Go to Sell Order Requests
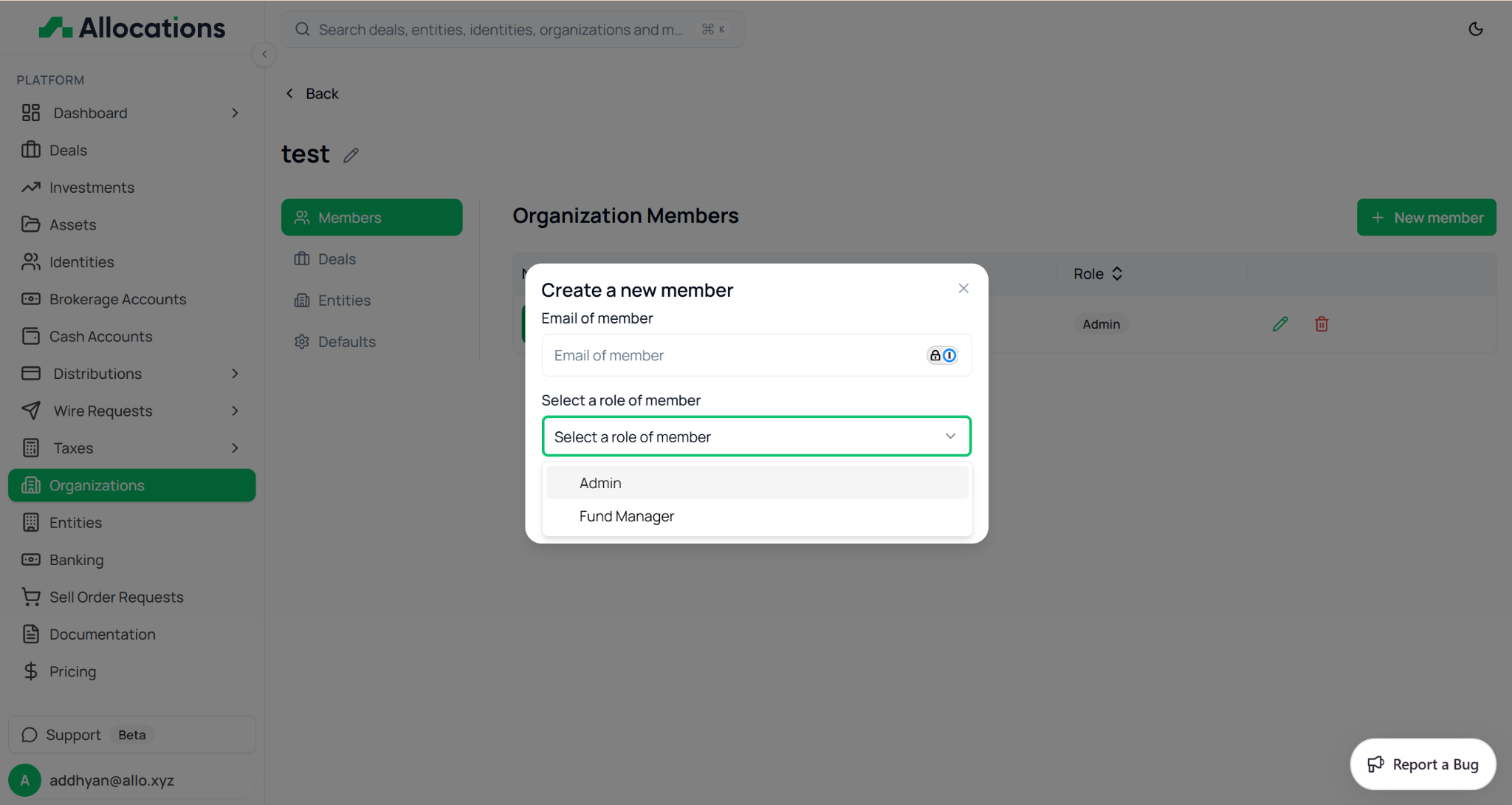The image size is (1512, 805). point(116,597)
